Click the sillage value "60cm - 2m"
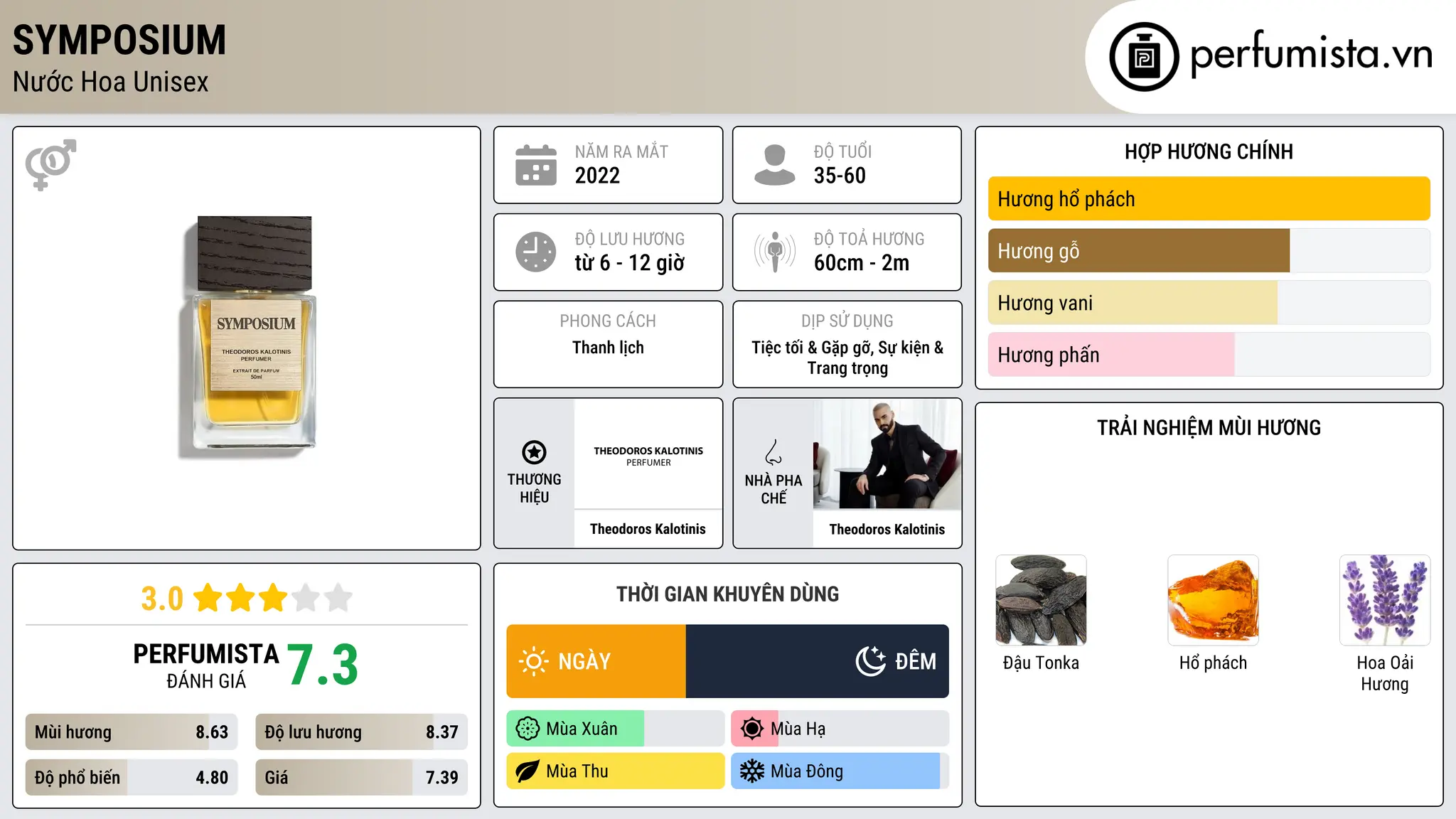This screenshot has height=819, width=1456. (862, 263)
